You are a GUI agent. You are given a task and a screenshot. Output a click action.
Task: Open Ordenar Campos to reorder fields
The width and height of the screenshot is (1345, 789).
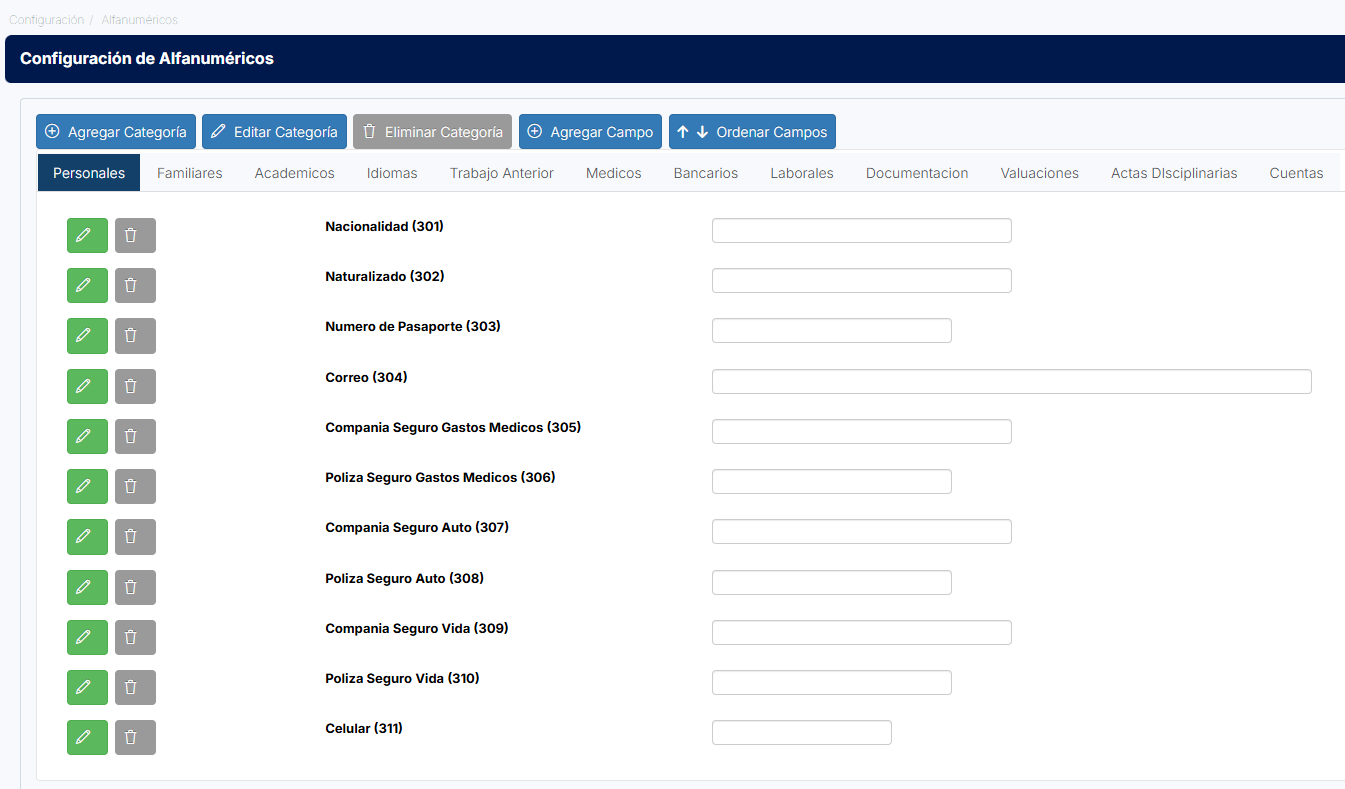click(752, 132)
